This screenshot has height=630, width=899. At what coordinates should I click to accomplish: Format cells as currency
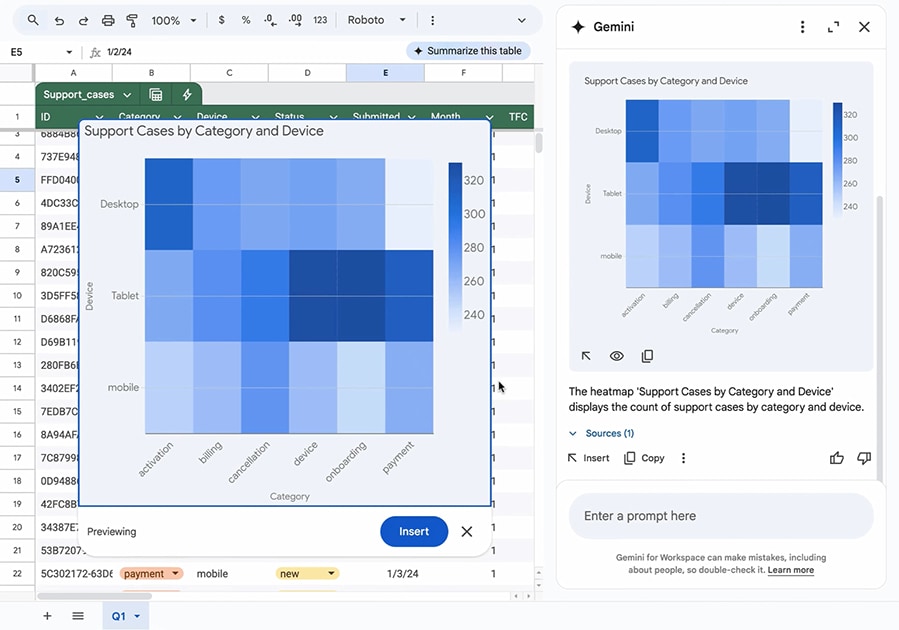(221, 20)
